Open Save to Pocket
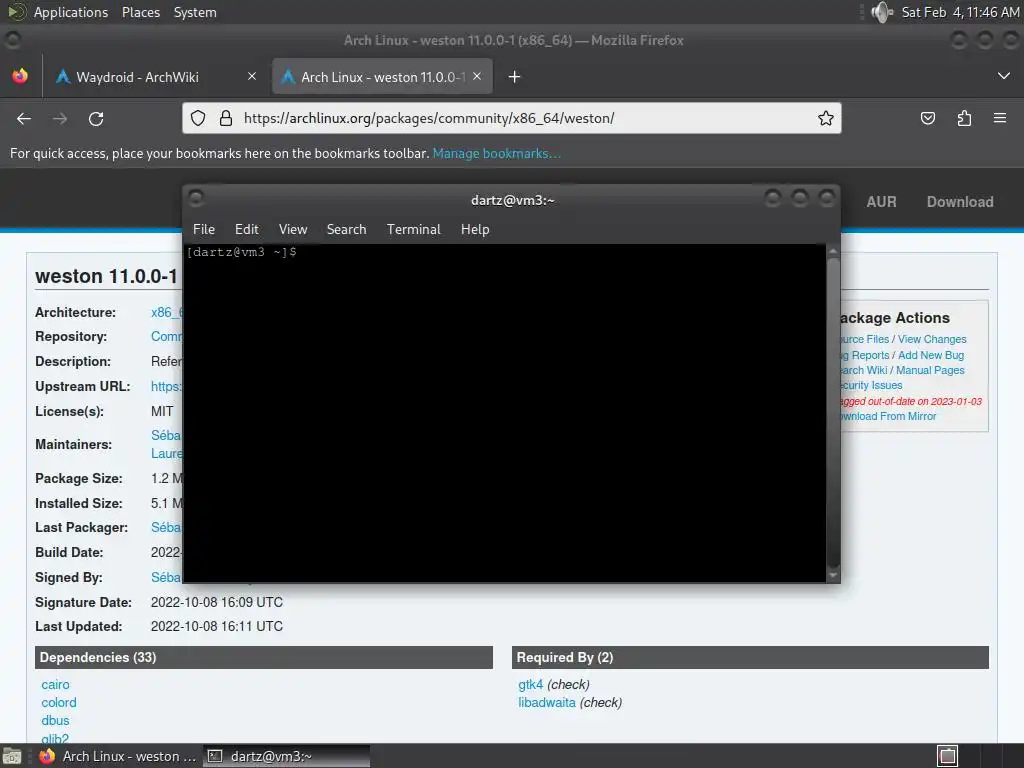 click(927, 118)
